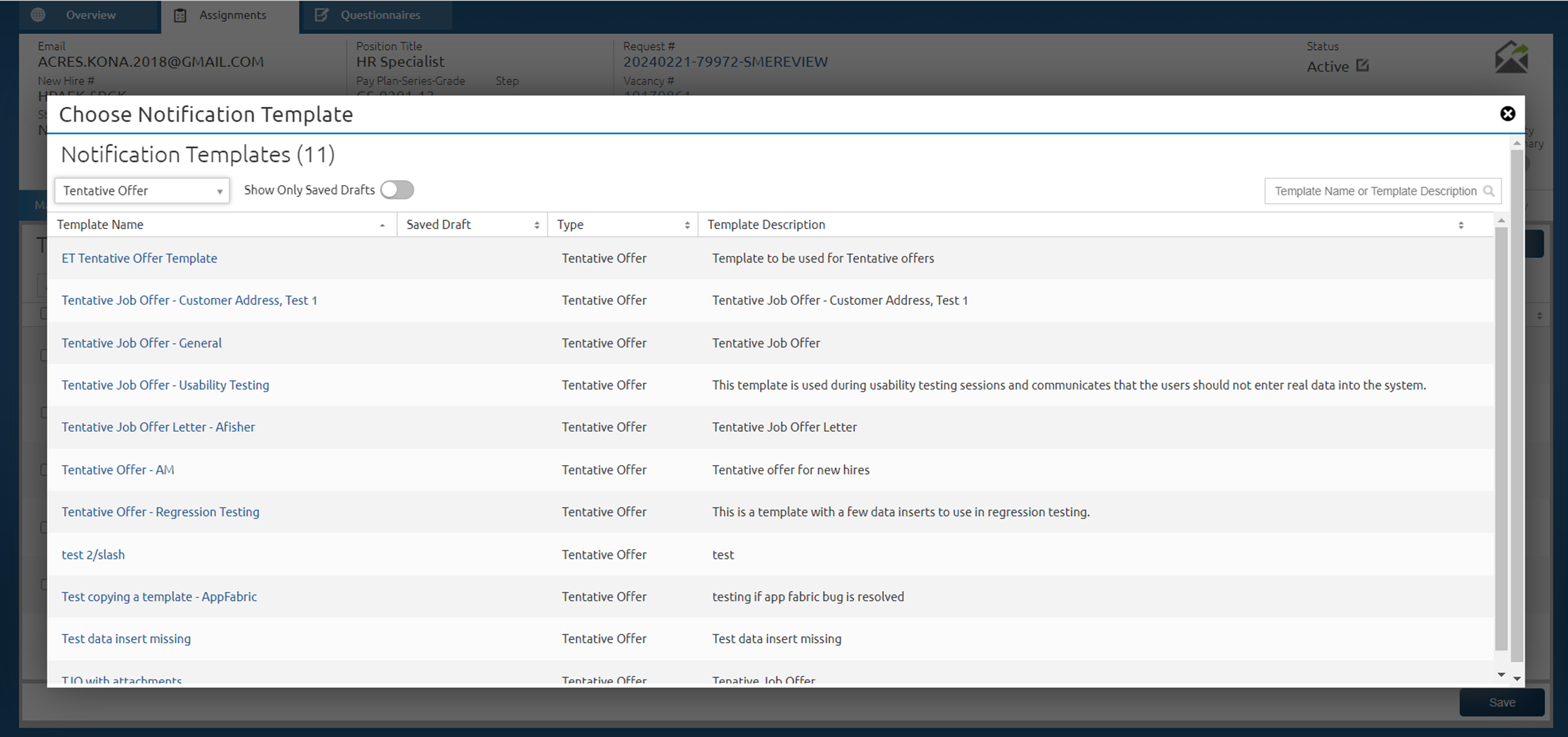Open request number 20240221-79972-SMEREVIEW link

725,61
